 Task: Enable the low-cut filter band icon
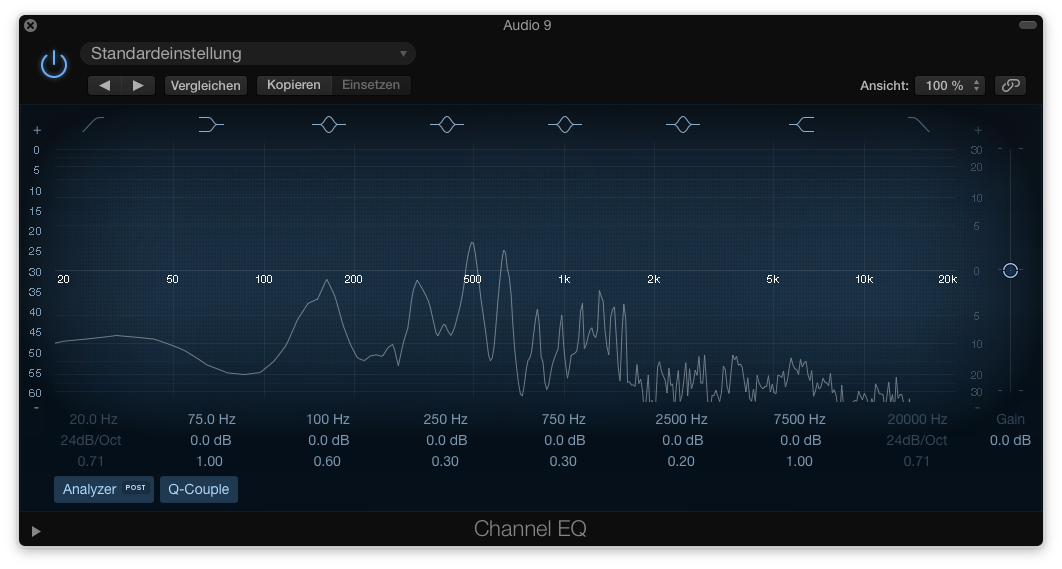coord(93,124)
